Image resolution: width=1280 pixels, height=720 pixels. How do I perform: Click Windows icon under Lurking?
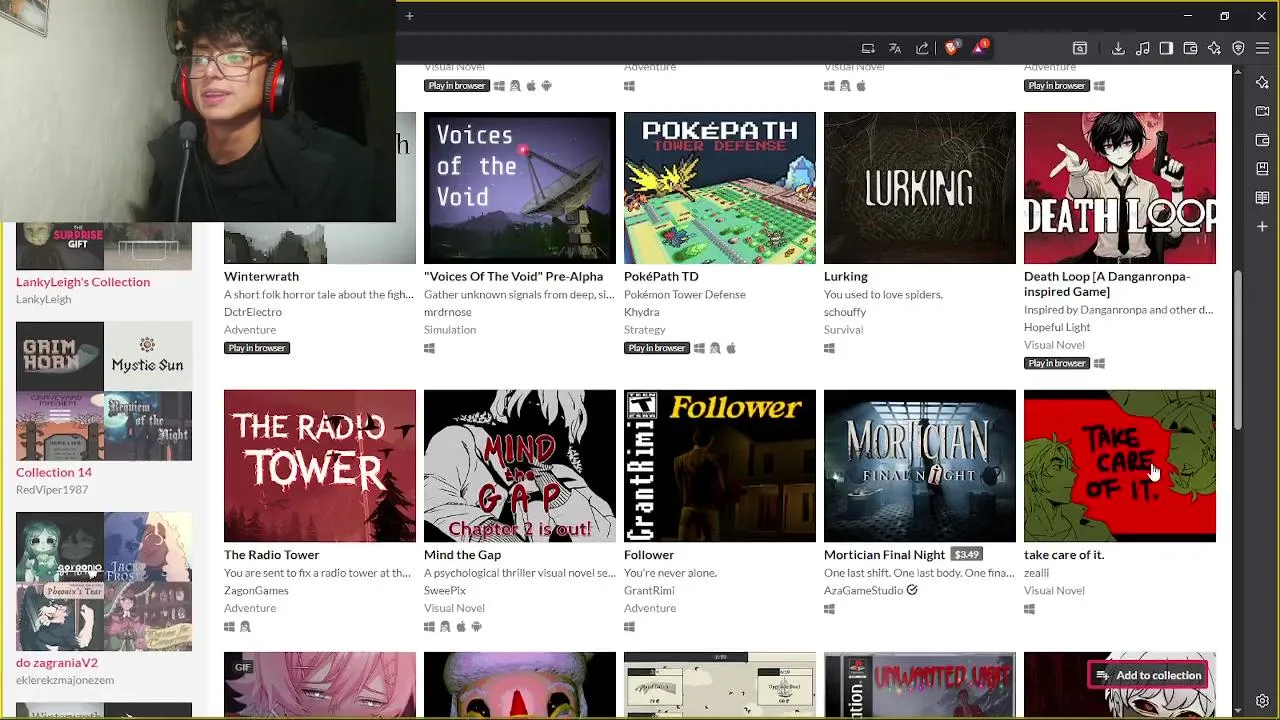click(829, 348)
